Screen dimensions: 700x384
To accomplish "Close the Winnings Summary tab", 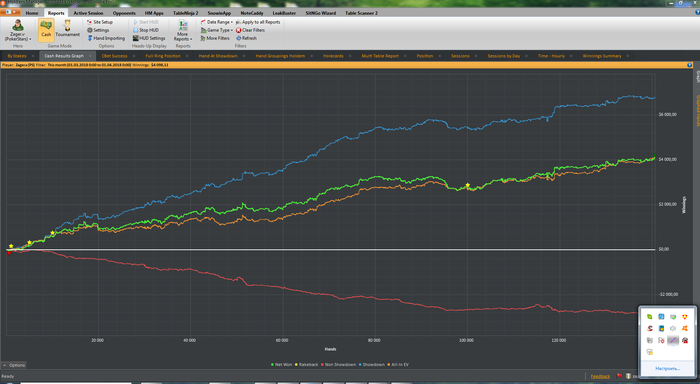I will [x=627, y=56].
